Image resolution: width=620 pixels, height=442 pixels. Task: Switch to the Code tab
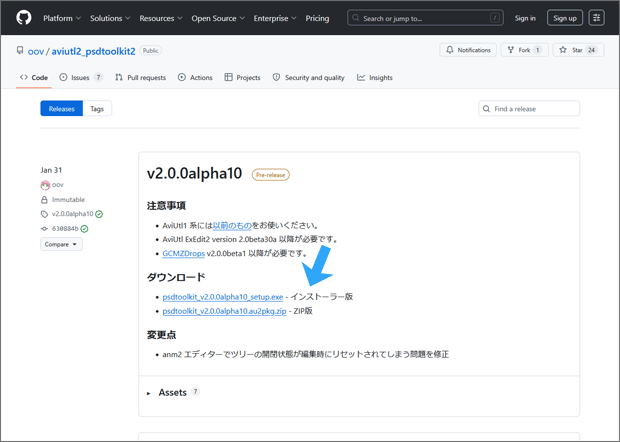(34, 77)
